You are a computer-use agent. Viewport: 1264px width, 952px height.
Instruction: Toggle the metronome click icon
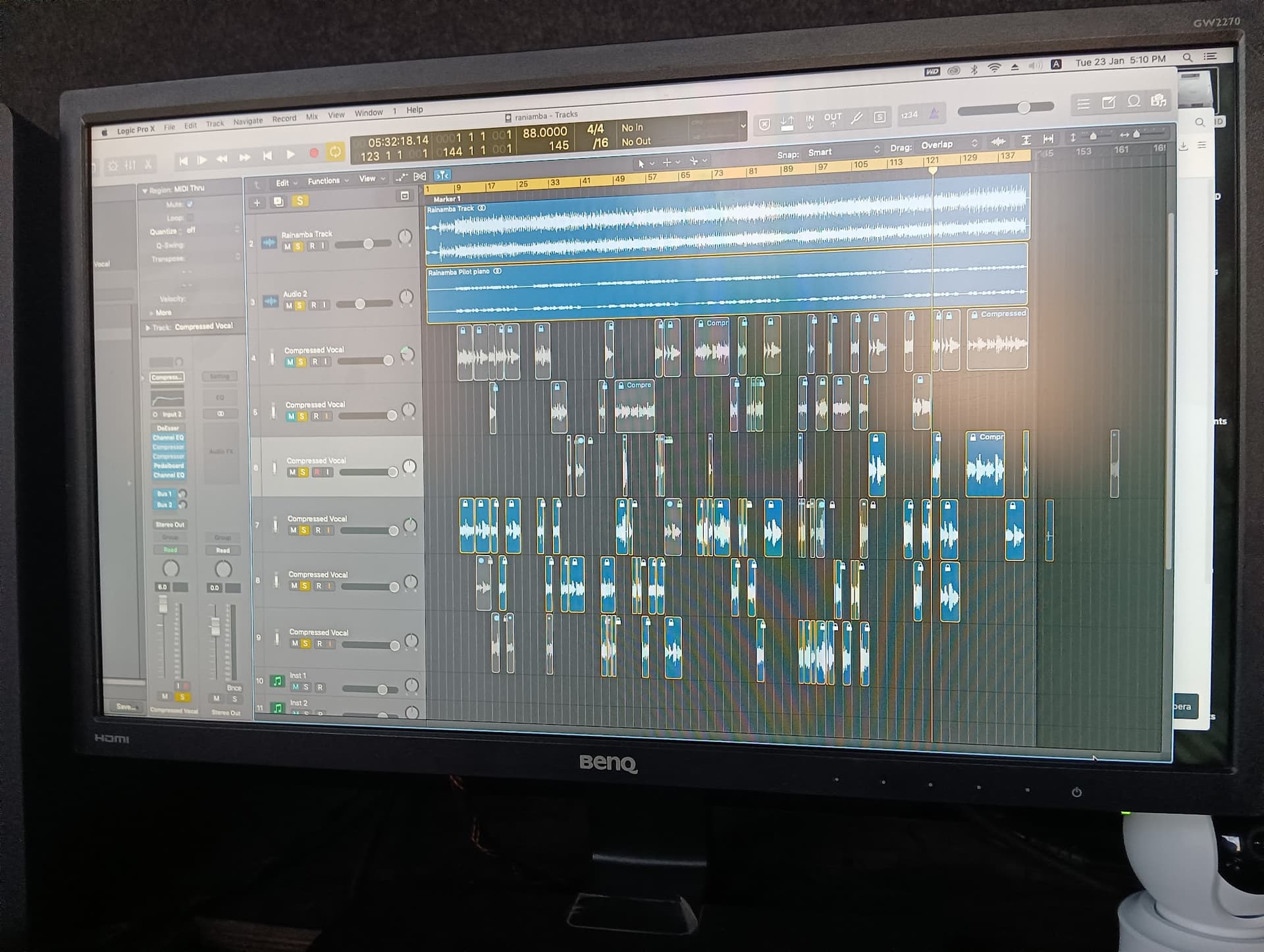(x=934, y=115)
